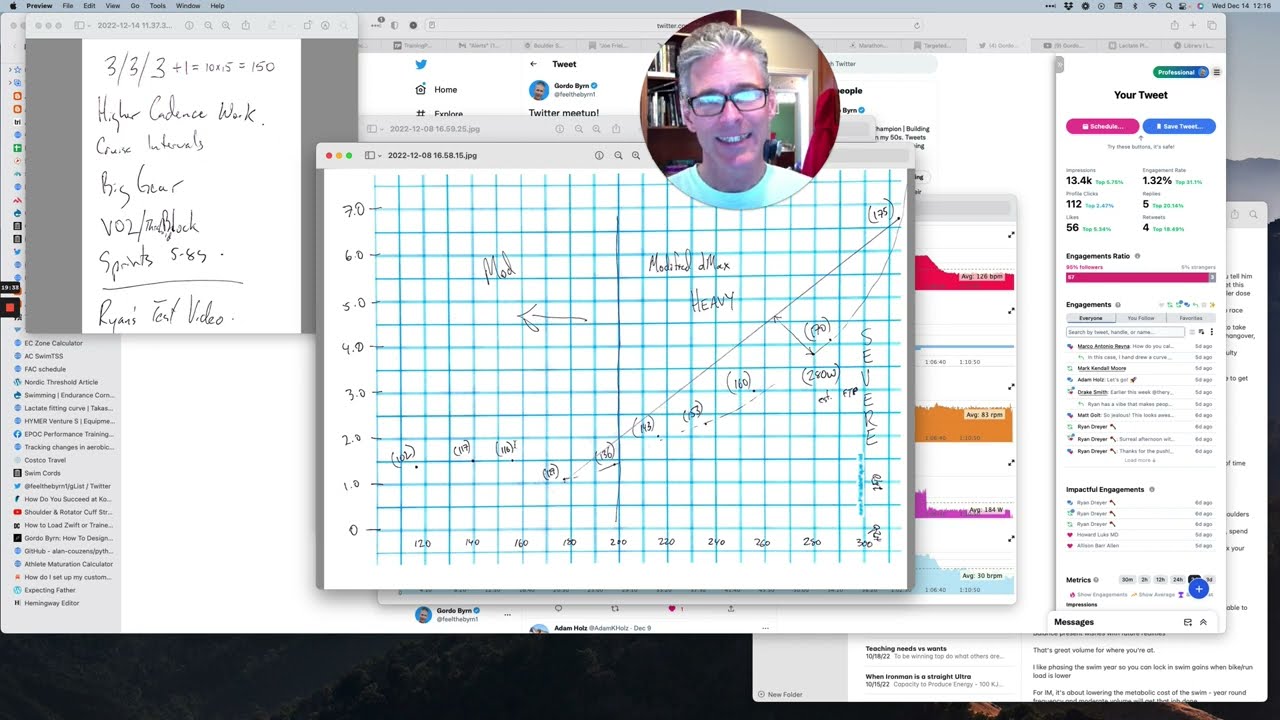Viewport: 1280px width, 720px height.
Task: Expand the first bookmarks folder chevron
Action: click(9, 70)
